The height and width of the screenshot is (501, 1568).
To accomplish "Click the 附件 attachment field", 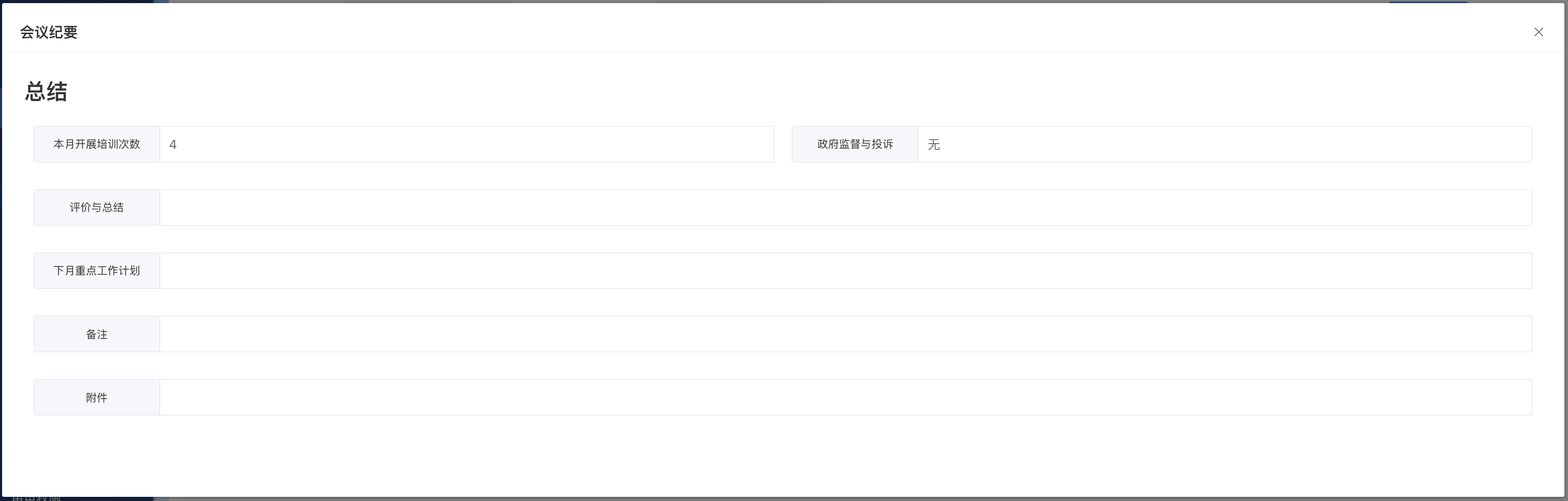I will pyautogui.click(x=845, y=397).
